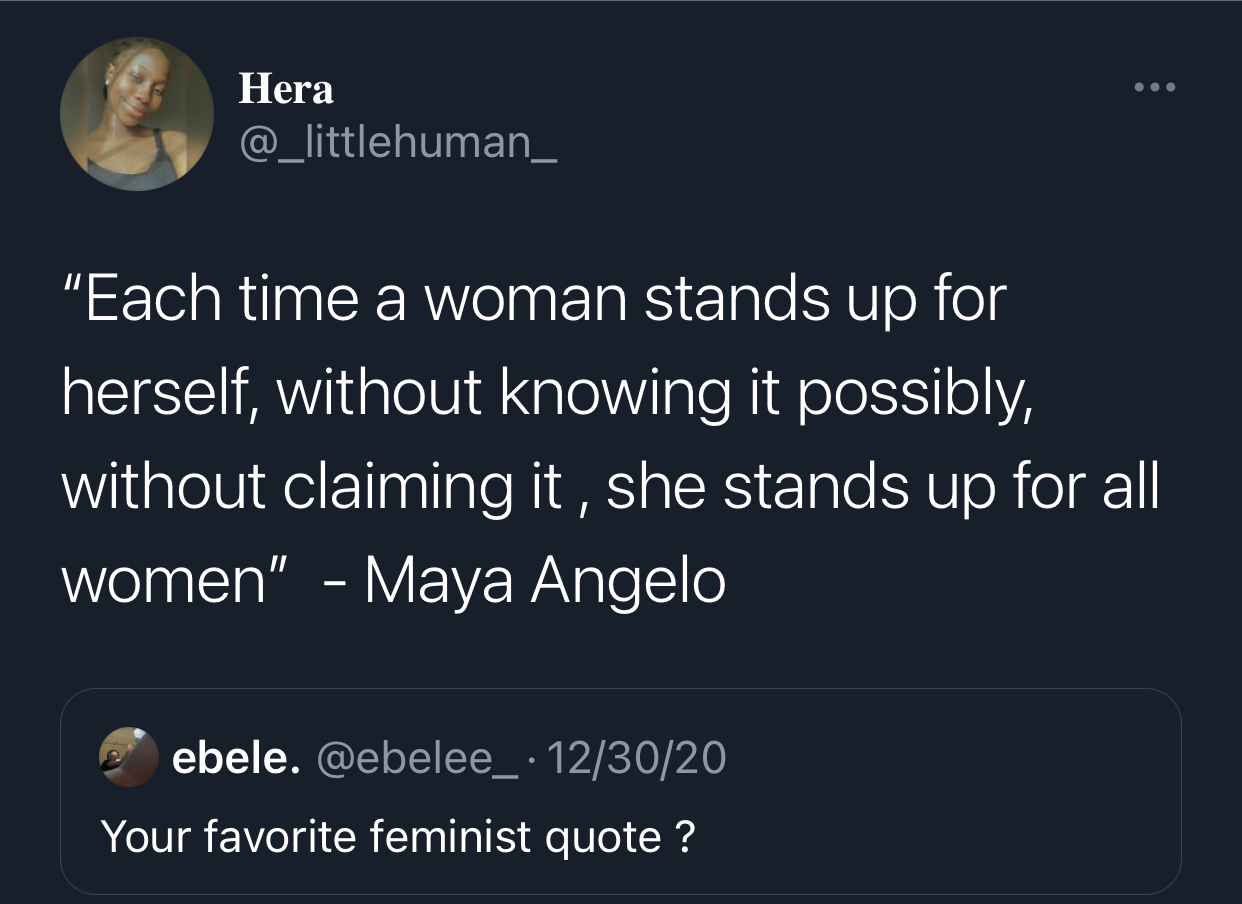Image resolution: width=1242 pixels, height=904 pixels.
Task: Click the "Maya Angelo" attribution
Action: 545,579
